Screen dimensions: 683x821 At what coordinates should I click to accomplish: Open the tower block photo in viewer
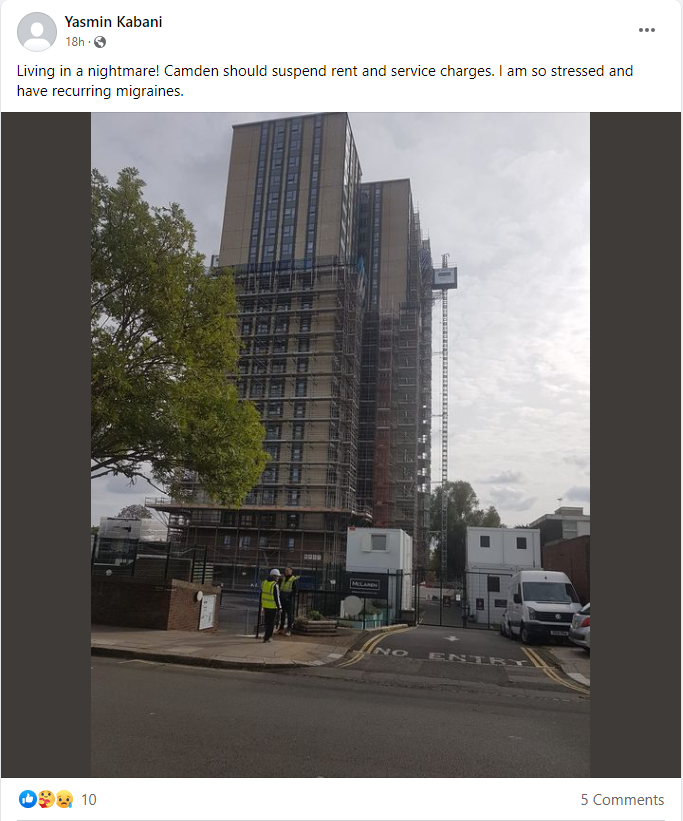(x=340, y=445)
